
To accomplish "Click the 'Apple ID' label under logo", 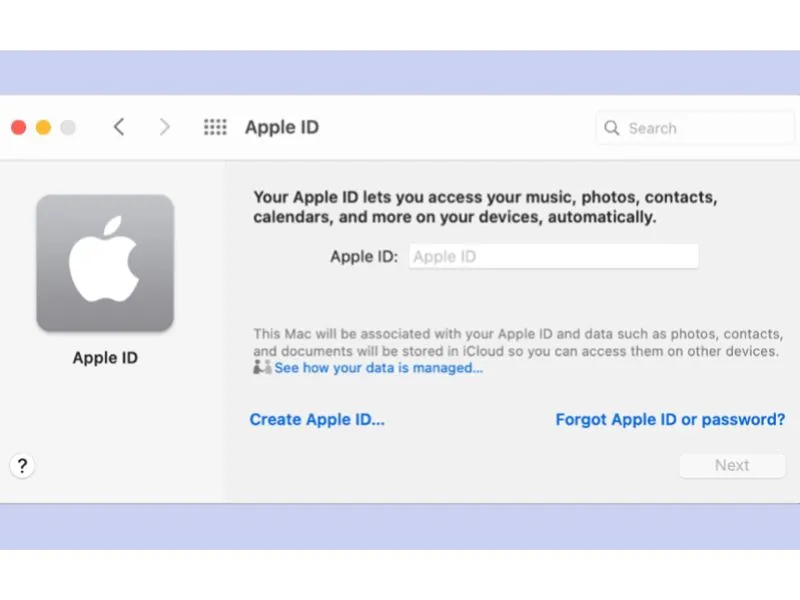I will [105, 358].
